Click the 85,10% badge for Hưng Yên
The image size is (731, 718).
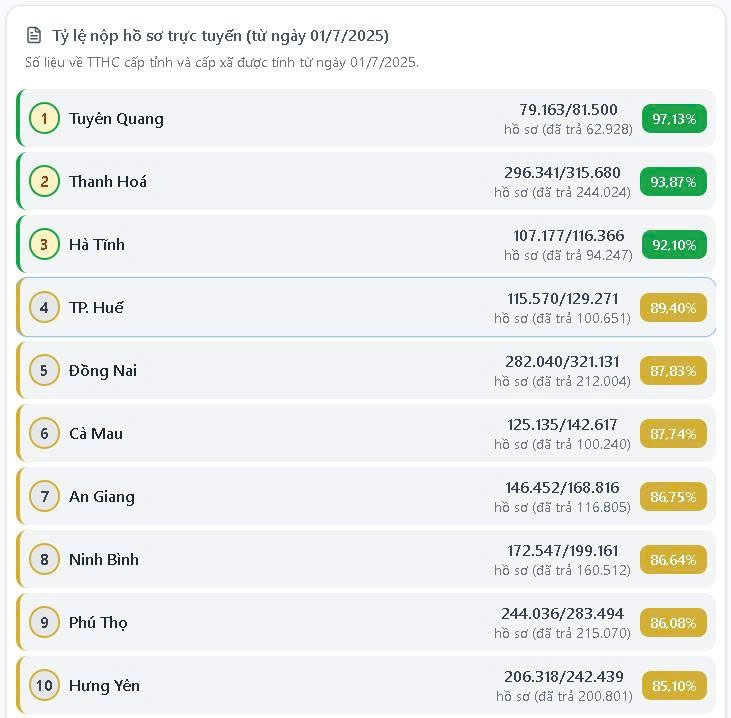coord(674,686)
